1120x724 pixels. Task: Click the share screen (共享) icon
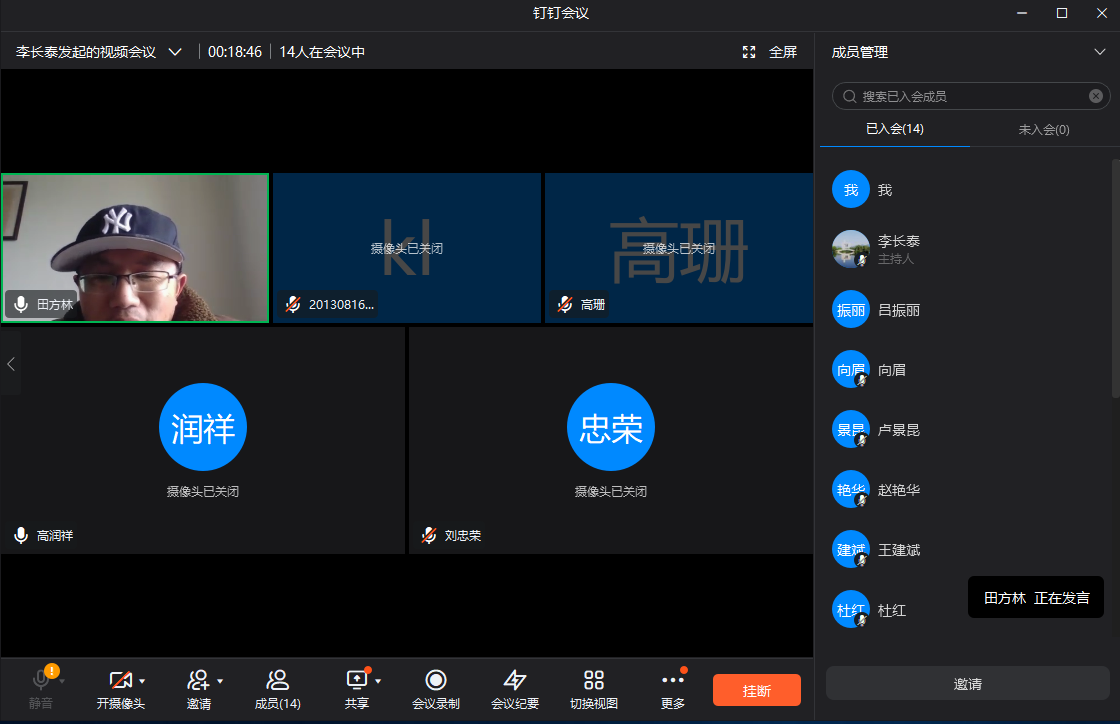[357, 681]
